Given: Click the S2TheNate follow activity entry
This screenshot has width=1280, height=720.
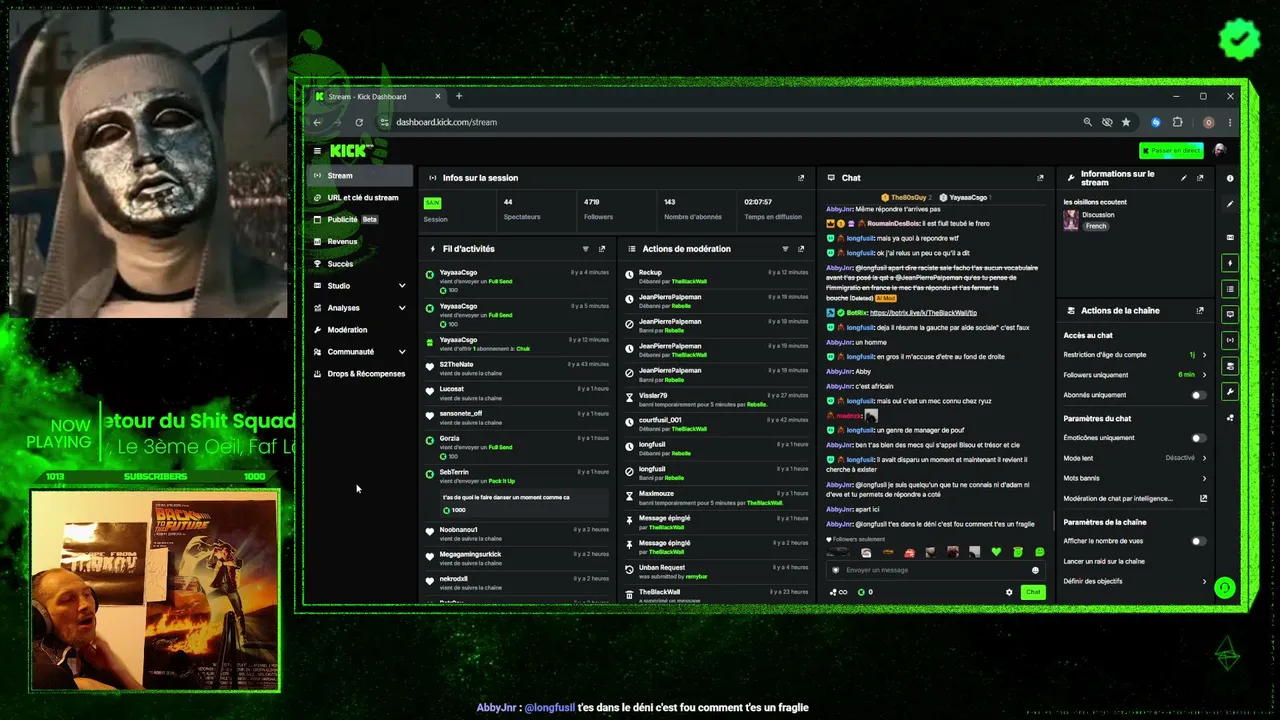Looking at the screenshot, I should point(517,369).
